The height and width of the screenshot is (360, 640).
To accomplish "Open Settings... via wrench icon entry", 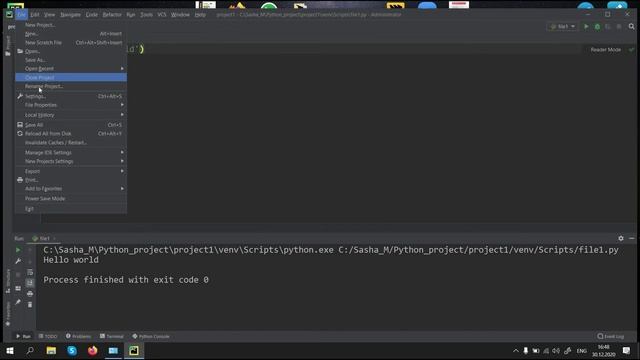I will pos(71,96).
